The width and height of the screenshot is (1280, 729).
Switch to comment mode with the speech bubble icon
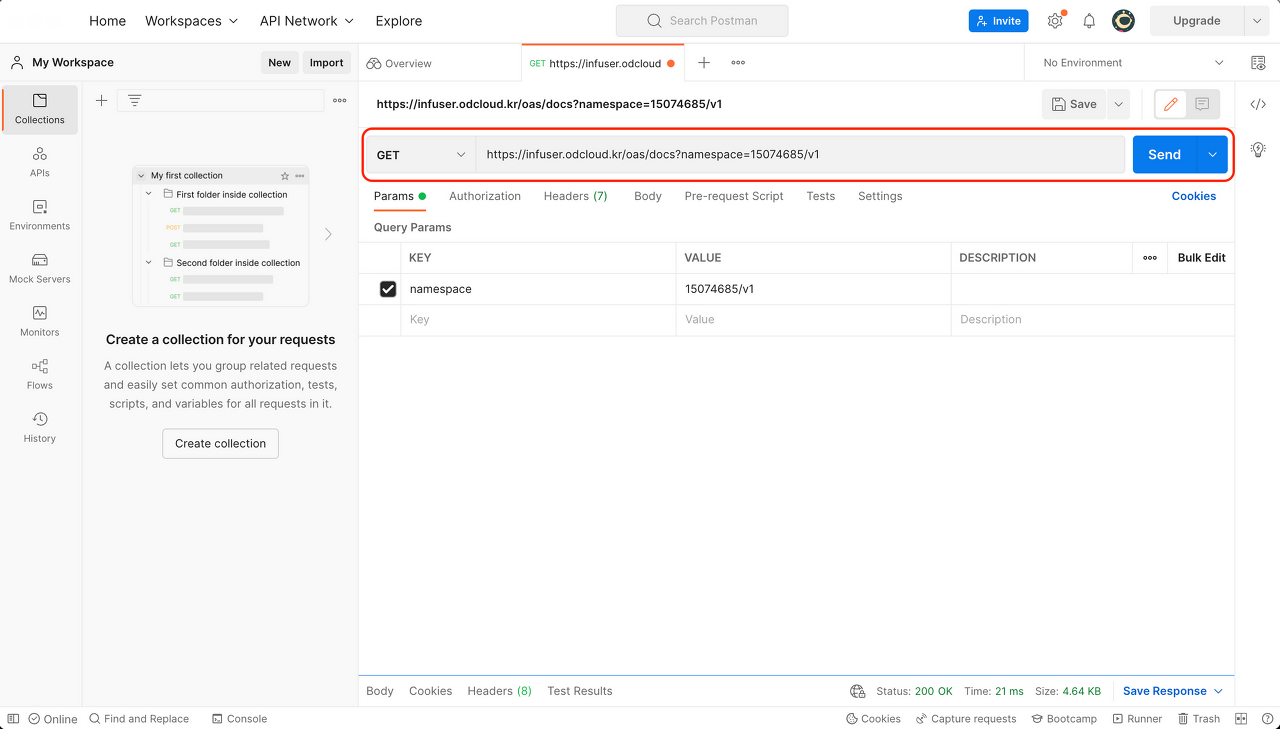1202,104
